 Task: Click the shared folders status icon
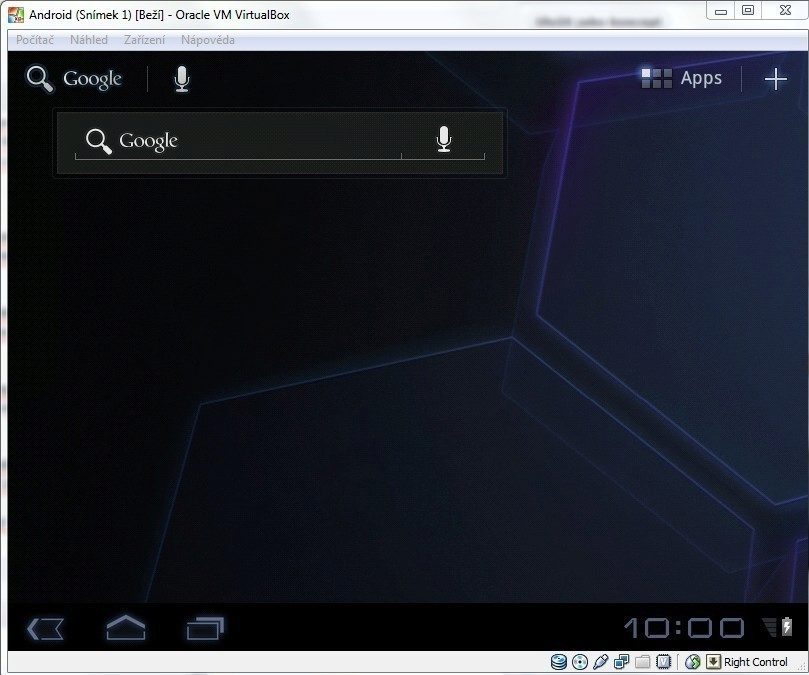(642, 662)
